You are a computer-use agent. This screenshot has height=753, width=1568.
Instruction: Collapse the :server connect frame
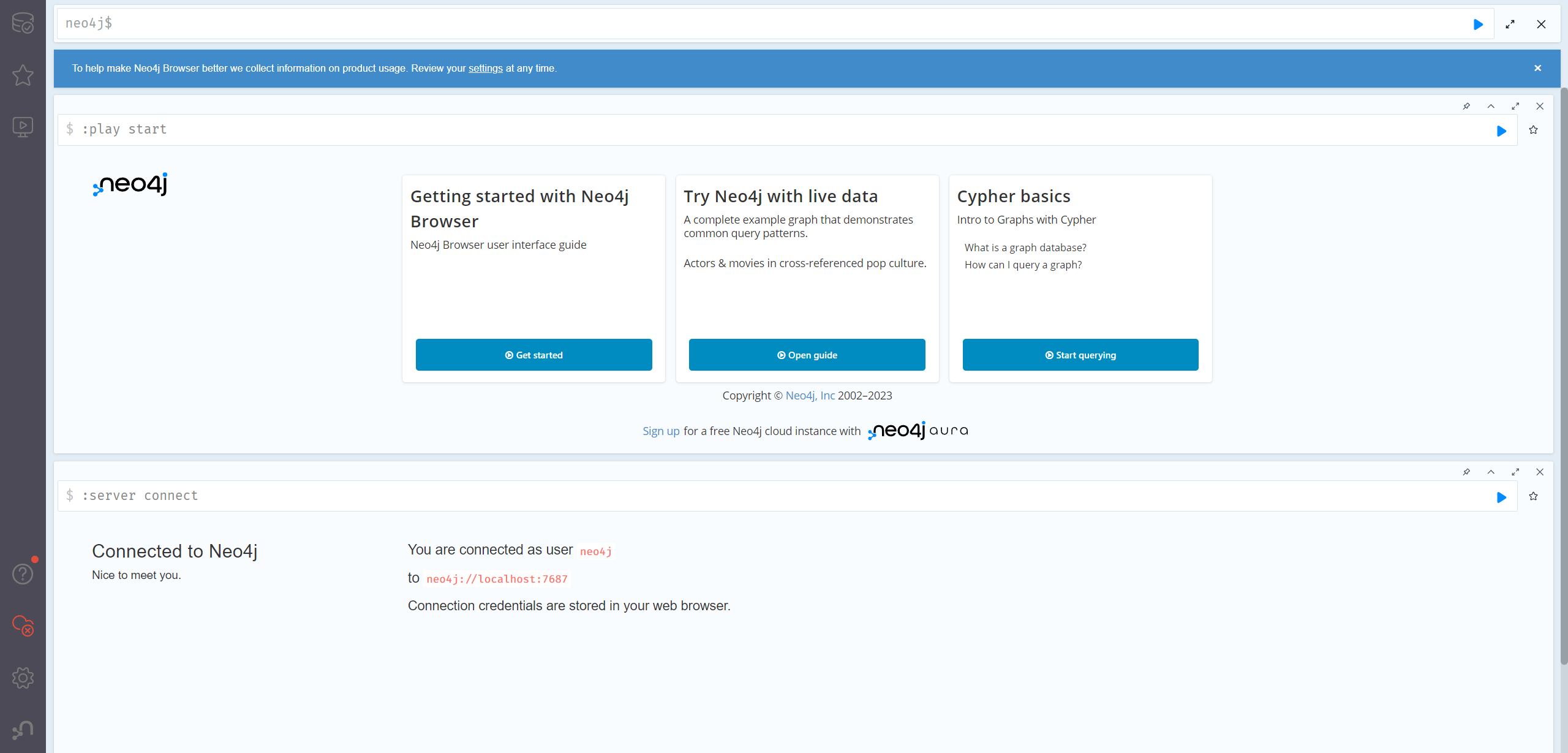pos(1491,472)
